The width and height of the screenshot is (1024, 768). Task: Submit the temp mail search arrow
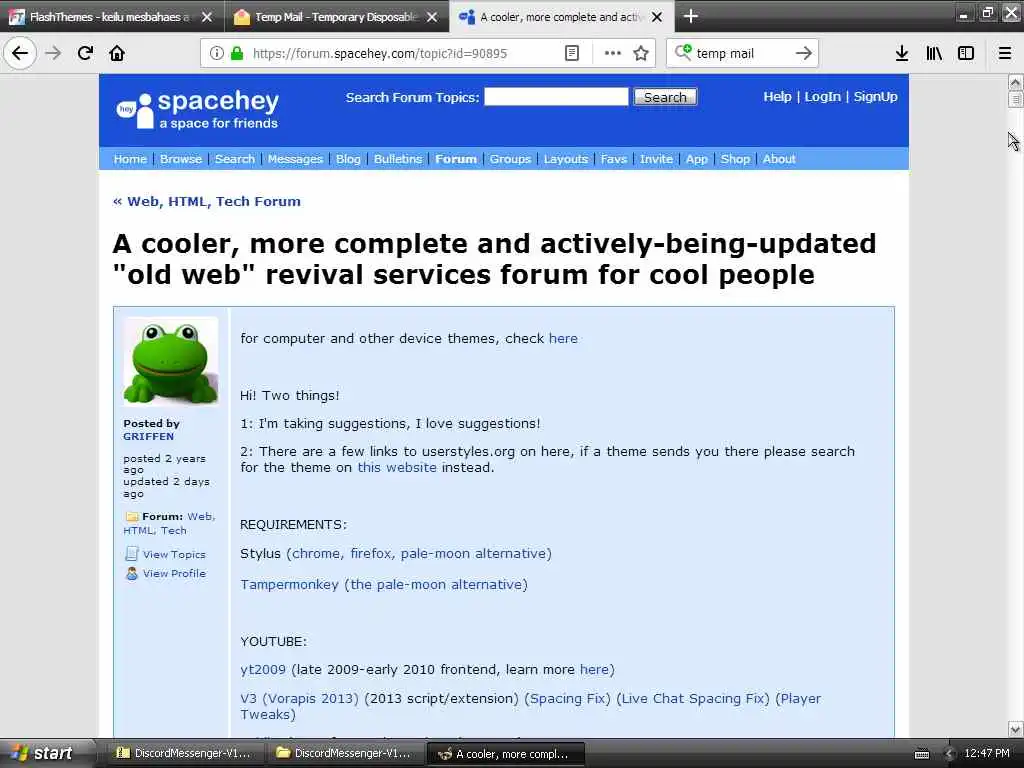point(804,53)
